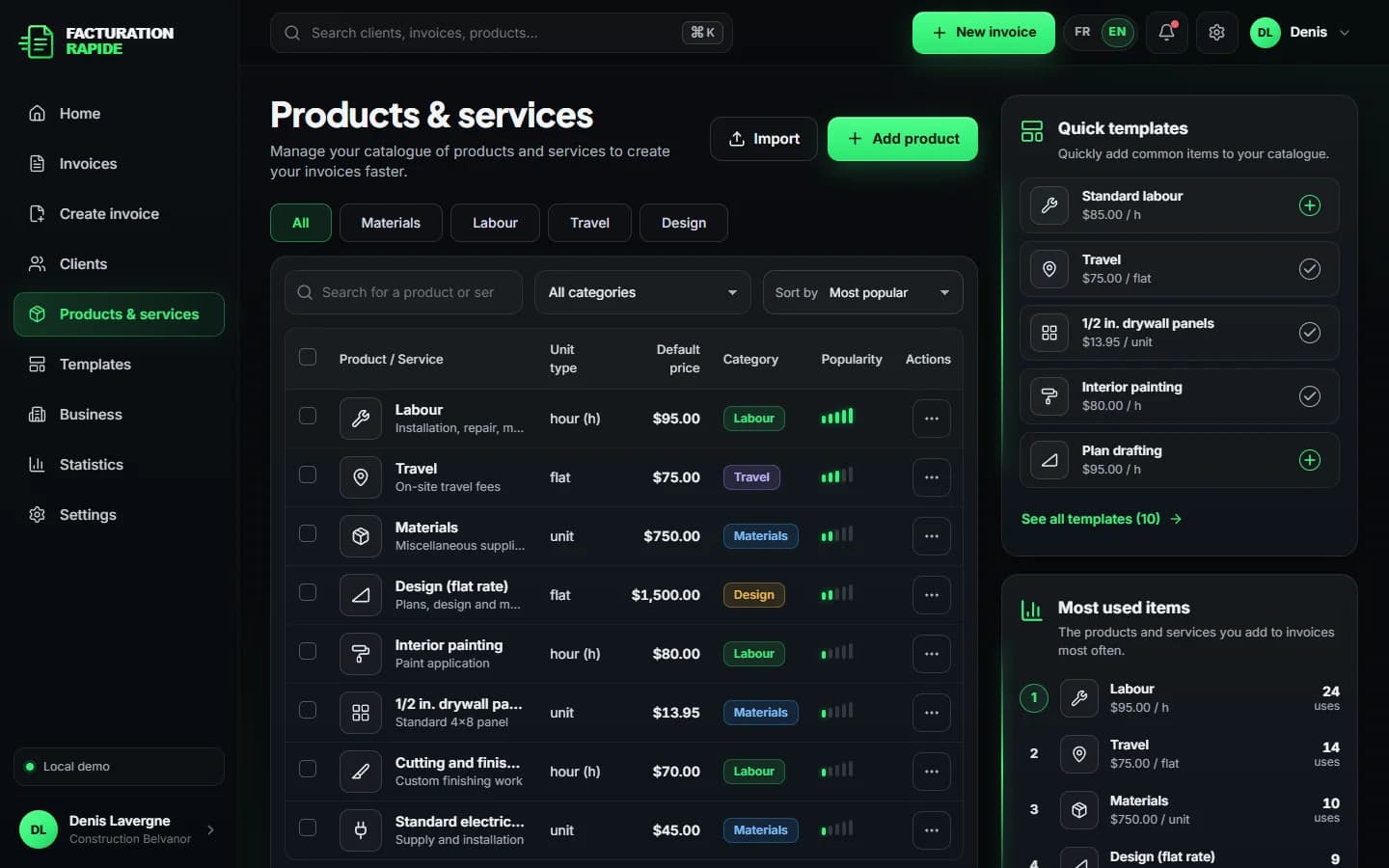This screenshot has width=1389, height=868.
Task: Click the plug icon for Standard electric
Action: coord(360,830)
